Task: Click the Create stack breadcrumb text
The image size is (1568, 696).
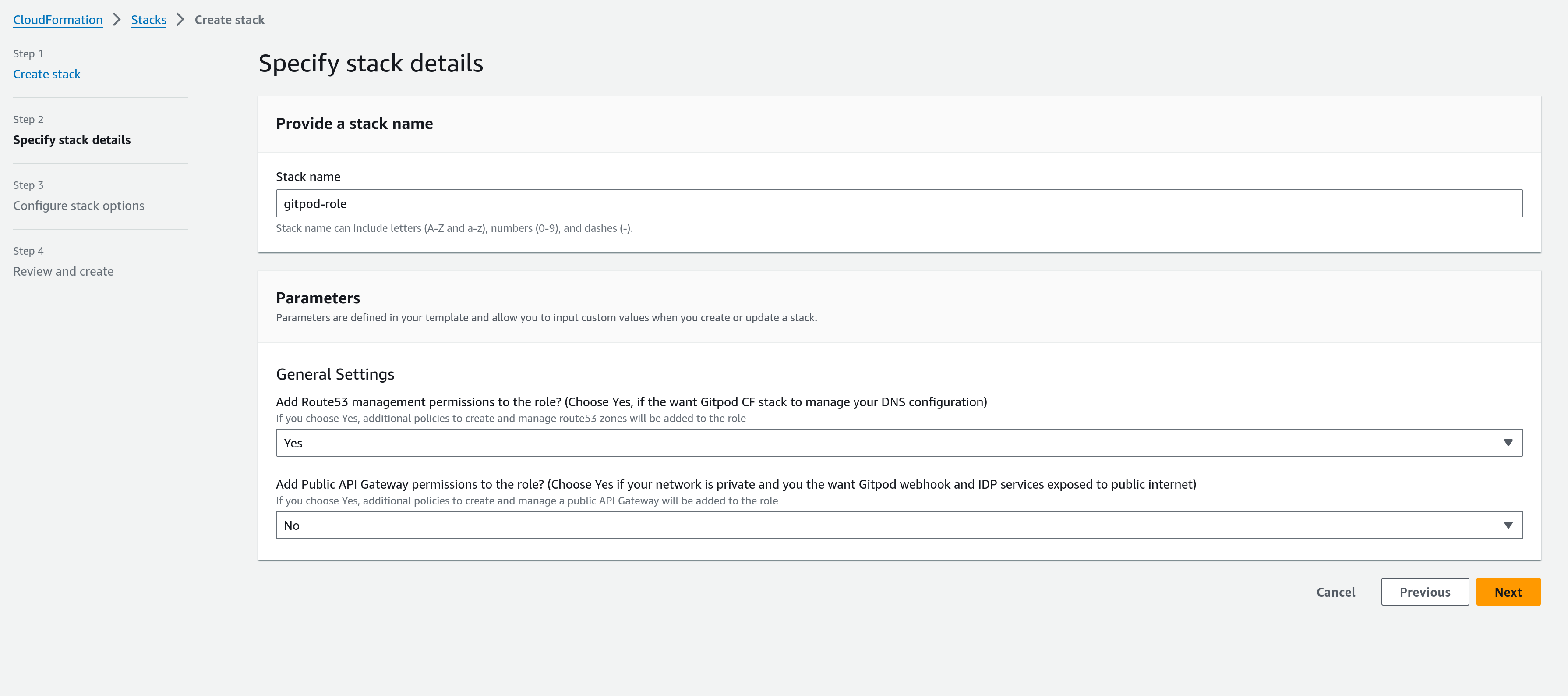Action: [230, 19]
